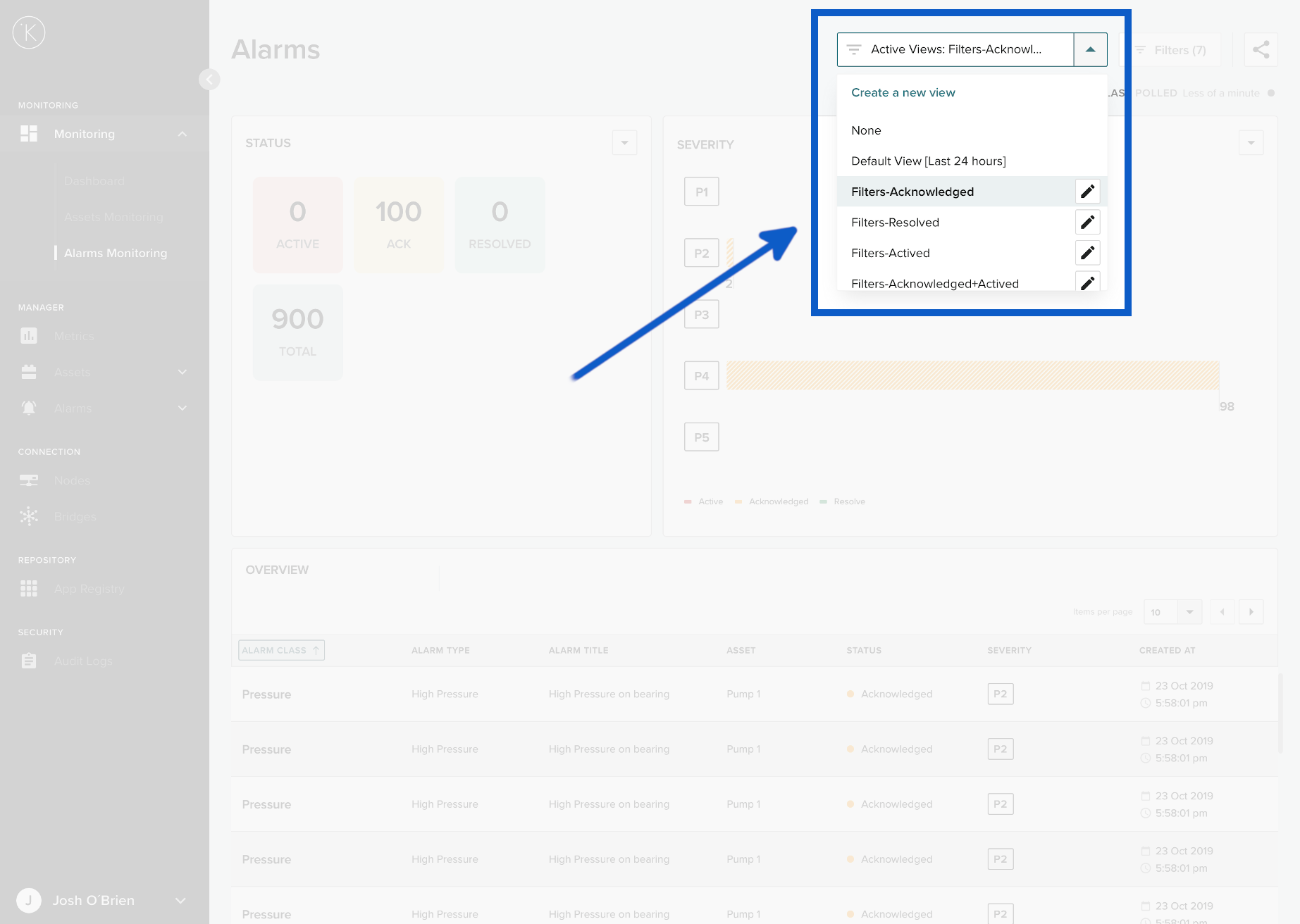Open the Status card options dropdown

(x=624, y=143)
